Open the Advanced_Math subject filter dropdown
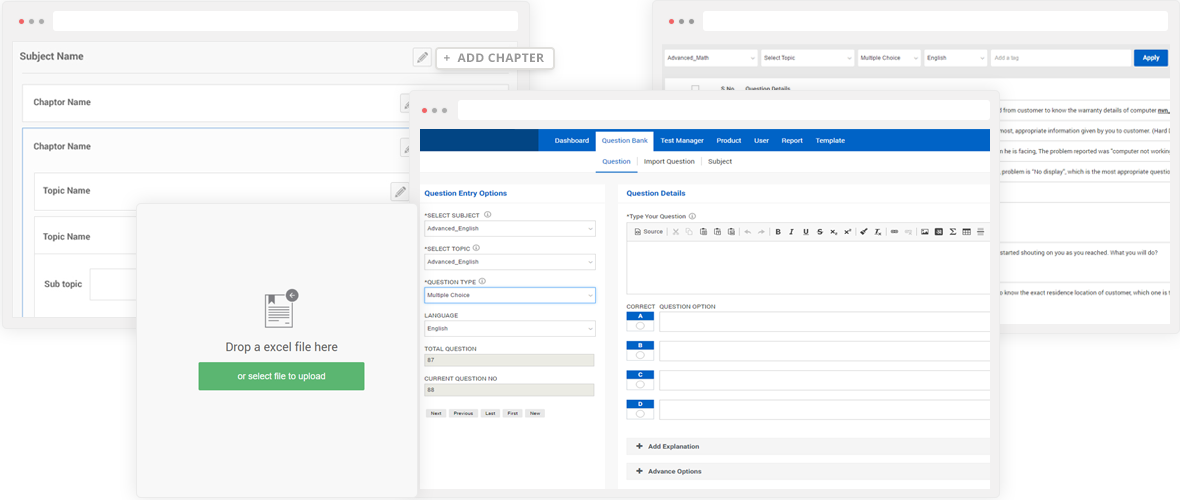This screenshot has height=500, width=1180. 711,58
